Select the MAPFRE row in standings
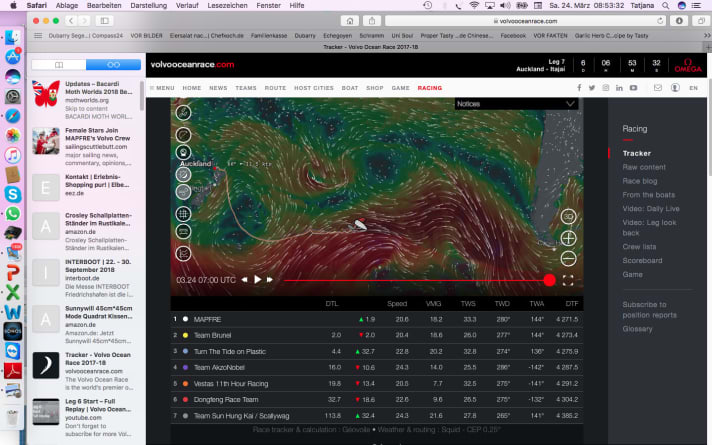The image size is (712, 445). (x=377, y=319)
